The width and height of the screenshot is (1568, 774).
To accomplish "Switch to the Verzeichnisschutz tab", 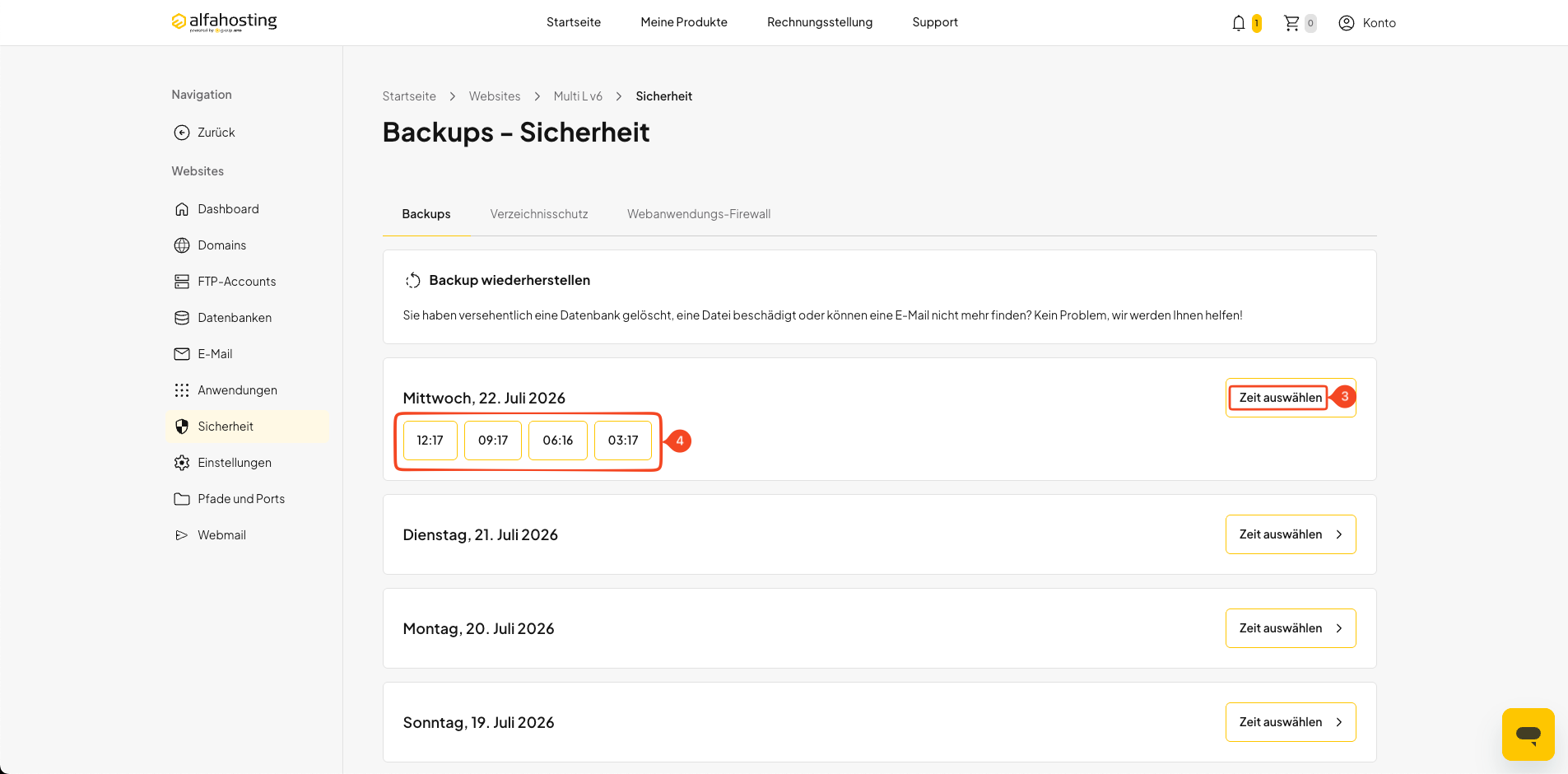I will (539, 214).
